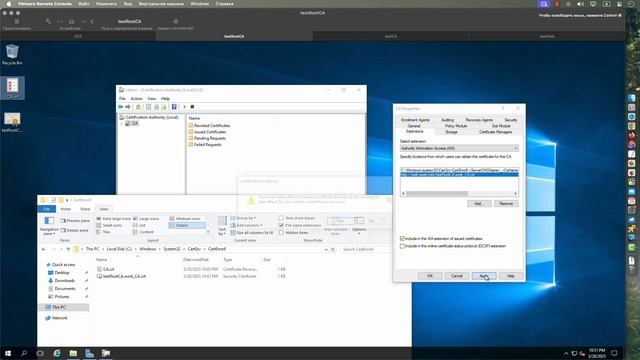Start the CA service with the play icon
The height and width of the screenshot is (360, 640).
(x=184, y=107)
